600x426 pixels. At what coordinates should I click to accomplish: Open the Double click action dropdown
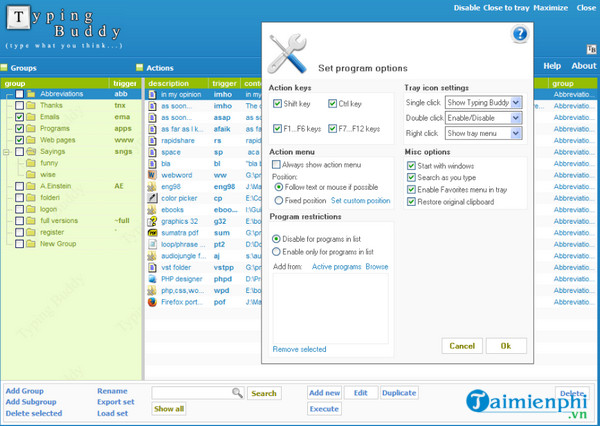coord(484,118)
